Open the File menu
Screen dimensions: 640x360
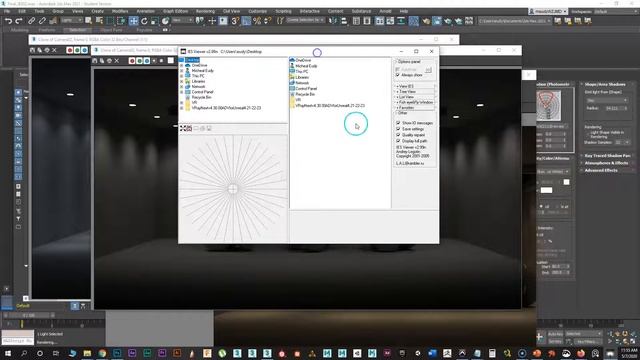click(7, 11)
